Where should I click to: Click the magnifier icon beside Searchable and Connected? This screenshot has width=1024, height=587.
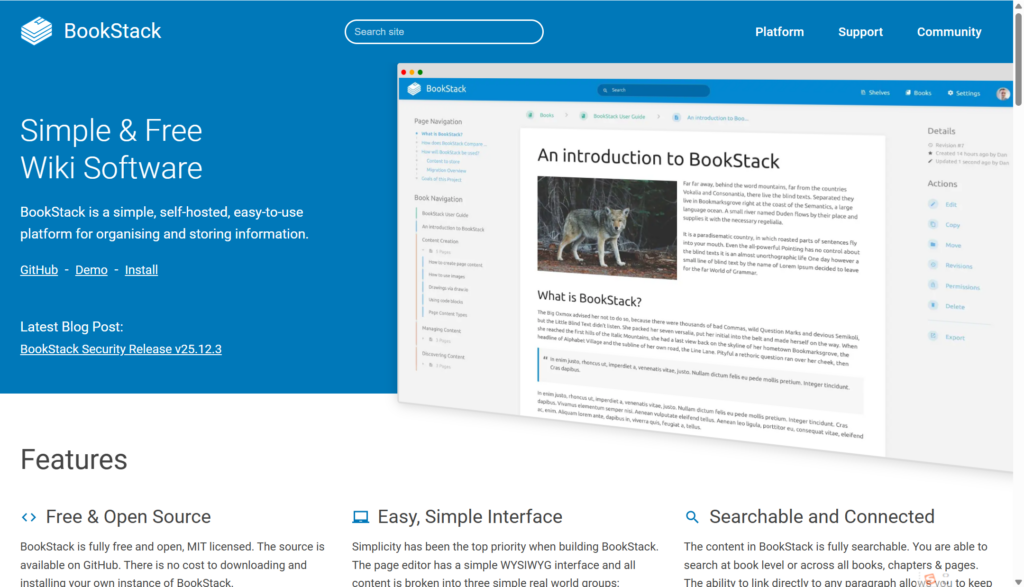692,517
